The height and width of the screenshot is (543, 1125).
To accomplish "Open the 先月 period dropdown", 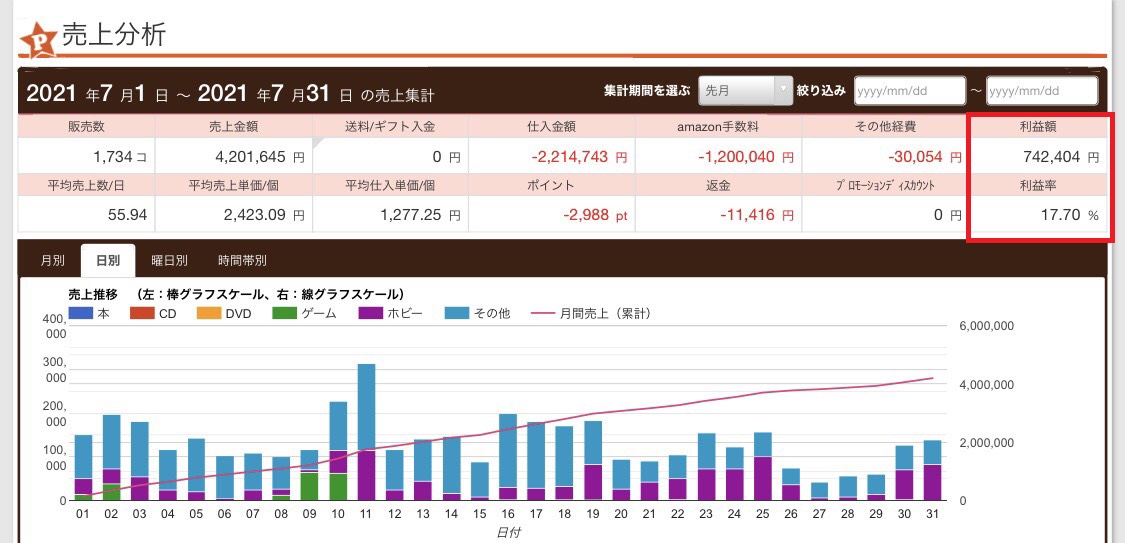I will 744,91.
